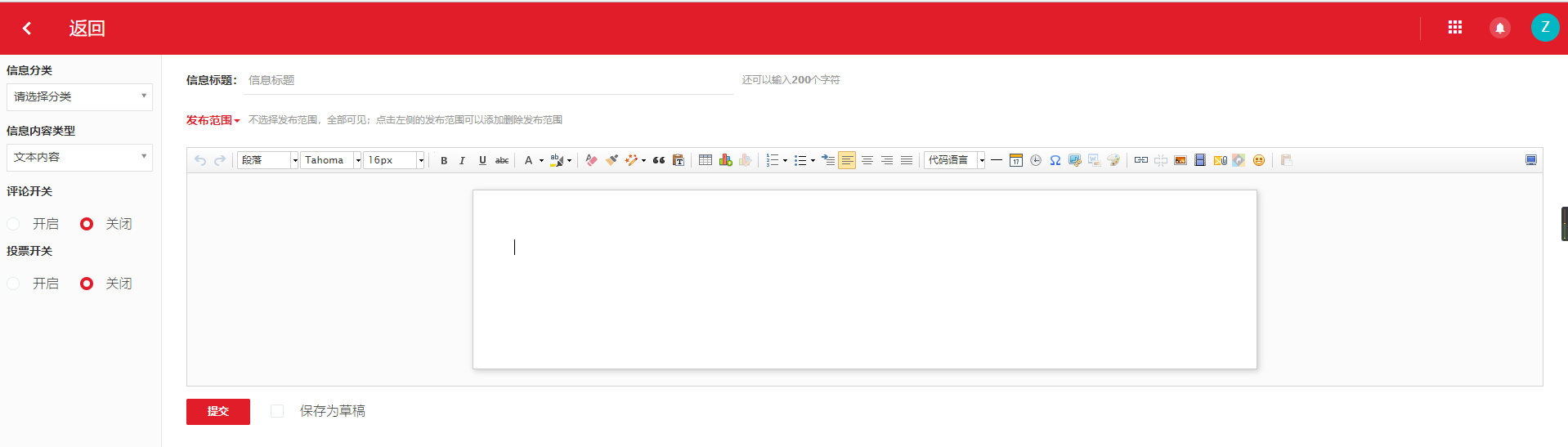The image size is (1568, 447).
Task: Expand the 发布范围 publish scope
Action: point(213,120)
